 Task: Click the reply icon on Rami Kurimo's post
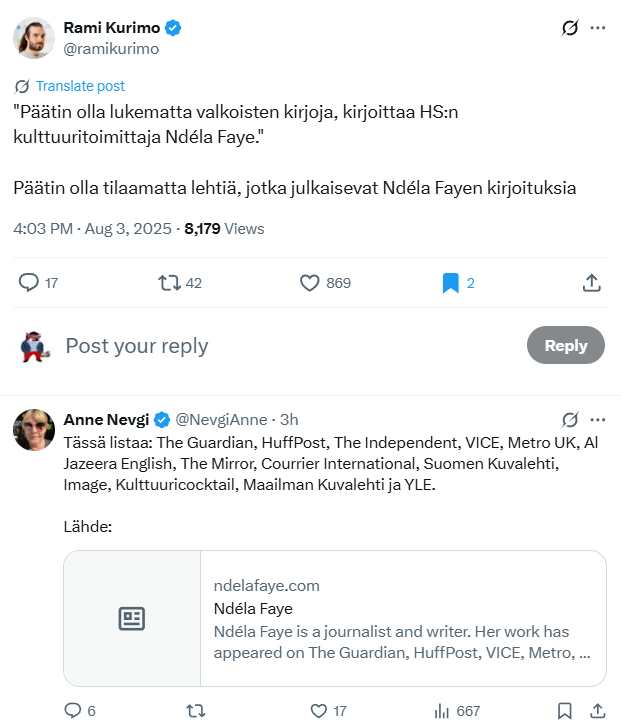[x=29, y=283]
